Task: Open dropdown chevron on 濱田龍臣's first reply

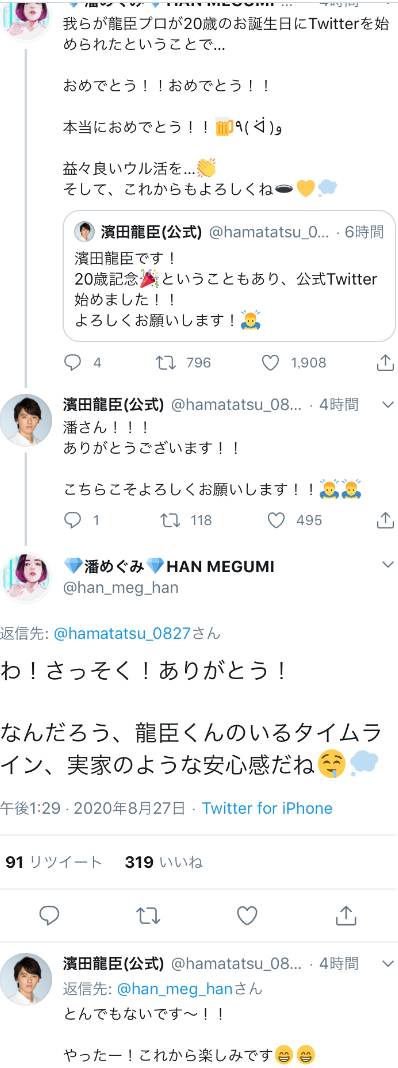Action: (x=388, y=405)
